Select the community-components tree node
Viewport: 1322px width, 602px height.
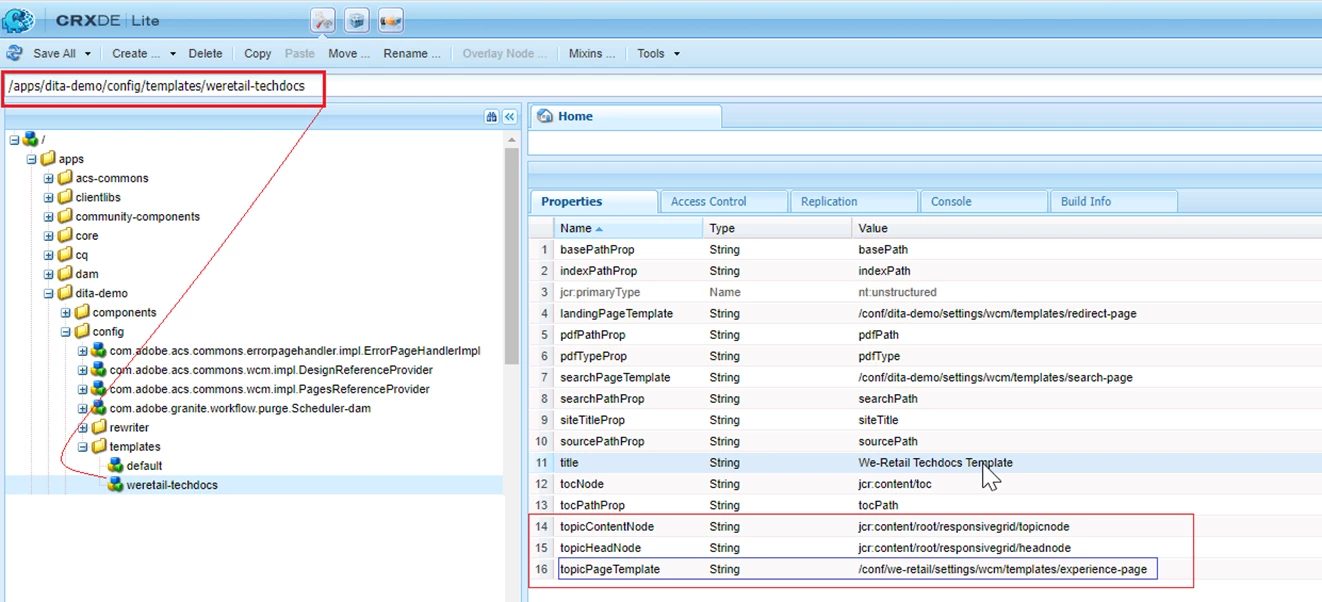138,216
